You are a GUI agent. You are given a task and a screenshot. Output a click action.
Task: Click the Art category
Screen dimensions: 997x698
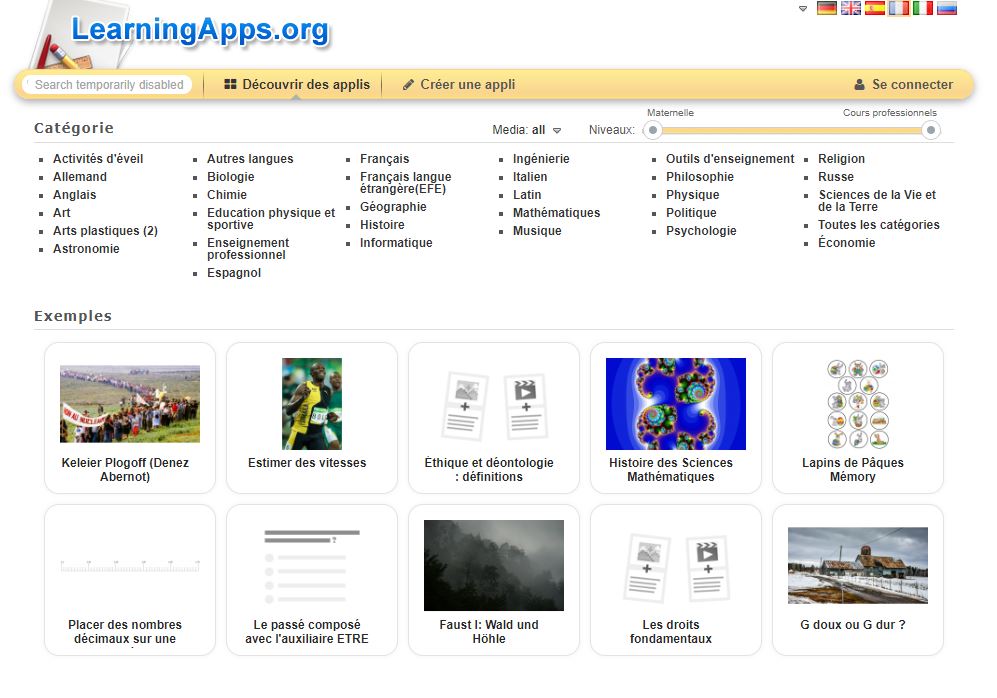pos(62,213)
